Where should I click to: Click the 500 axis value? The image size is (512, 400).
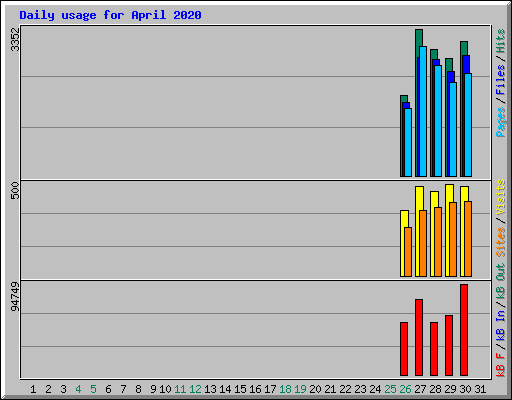tap(15, 190)
